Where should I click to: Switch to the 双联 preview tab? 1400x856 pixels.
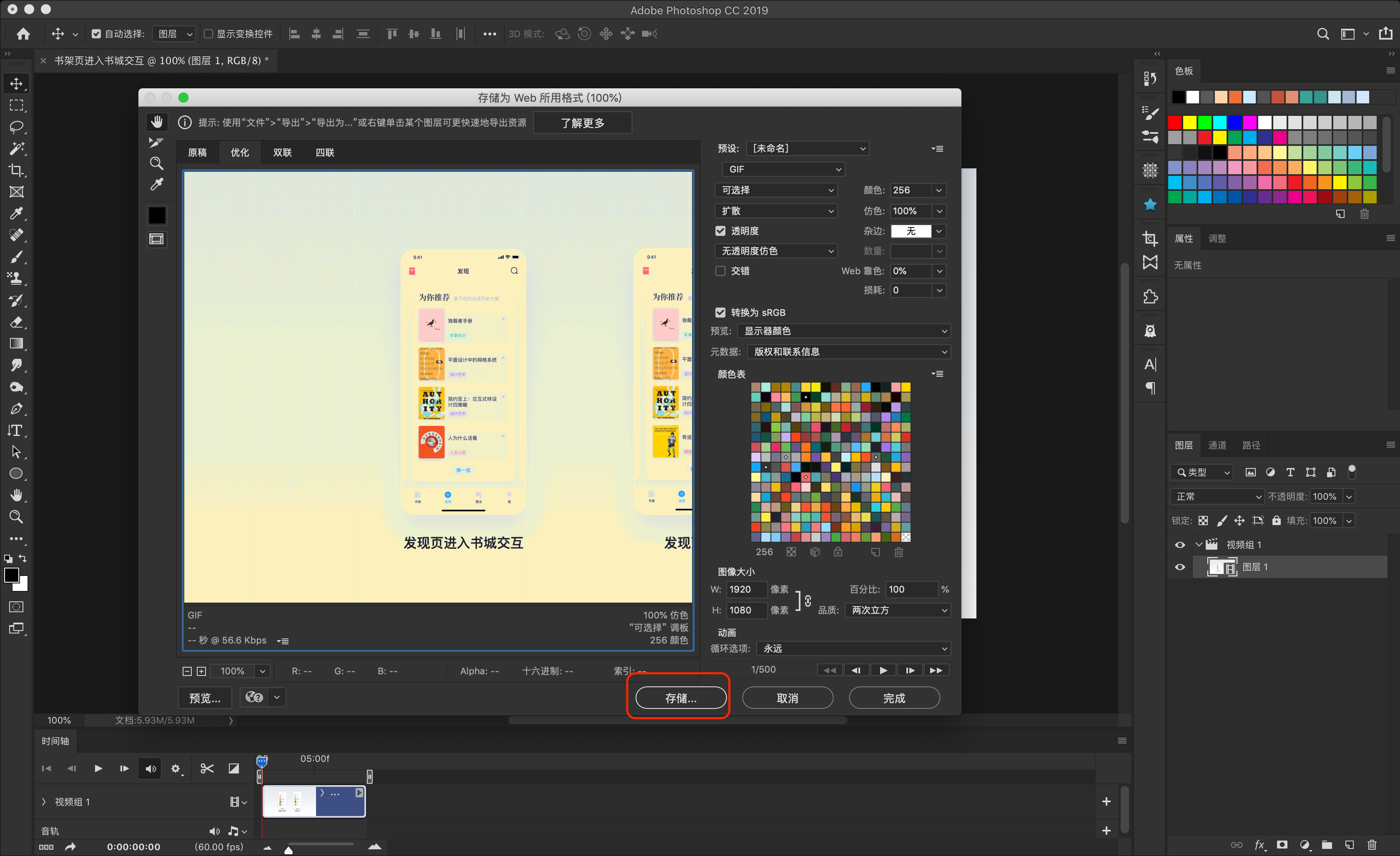pyautogui.click(x=282, y=152)
